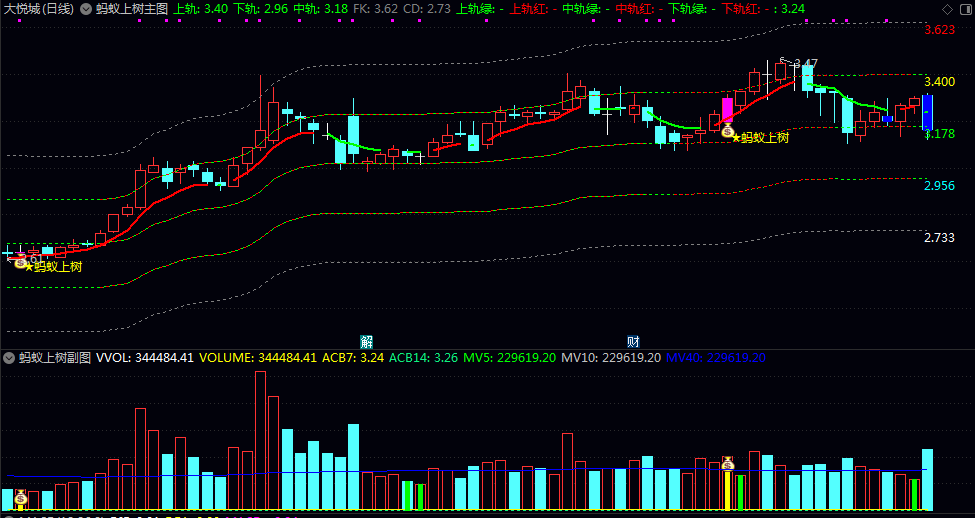This screenshot has height=518, width=975.
Task: Click the MV40: 229619.20 readout
Action: (716, 358)
